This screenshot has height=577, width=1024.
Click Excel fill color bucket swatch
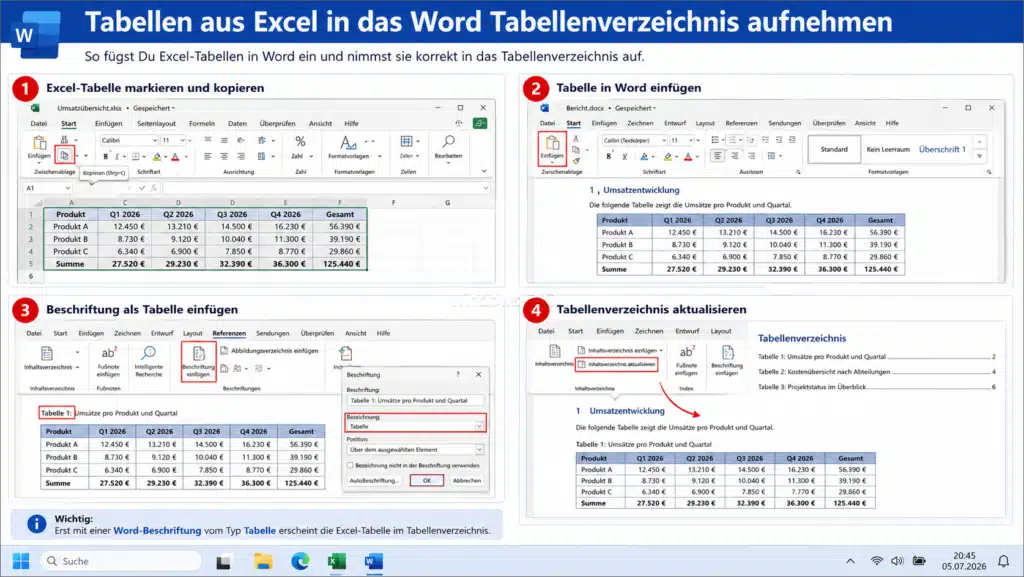(157, 157)
